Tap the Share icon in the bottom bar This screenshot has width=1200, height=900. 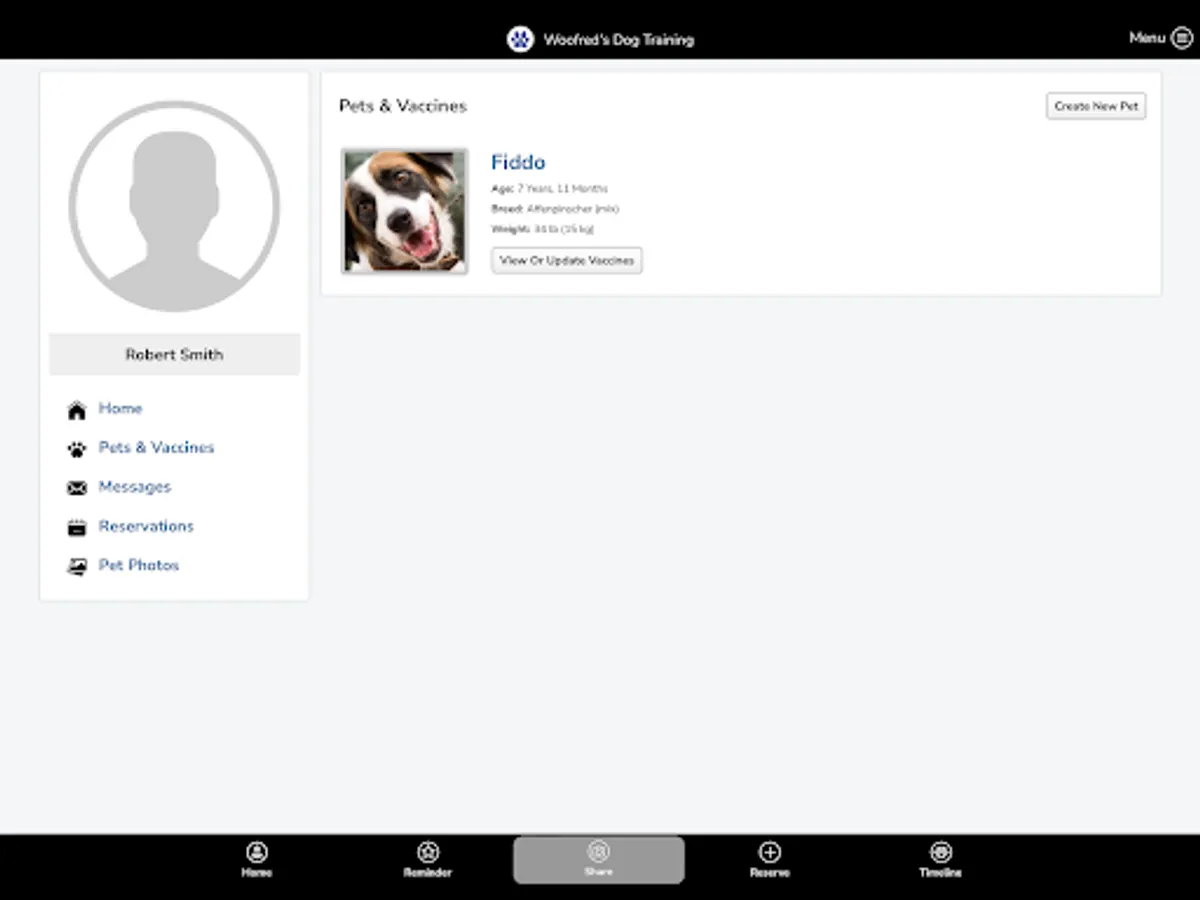pyautogui.click(x=599, y=852)
